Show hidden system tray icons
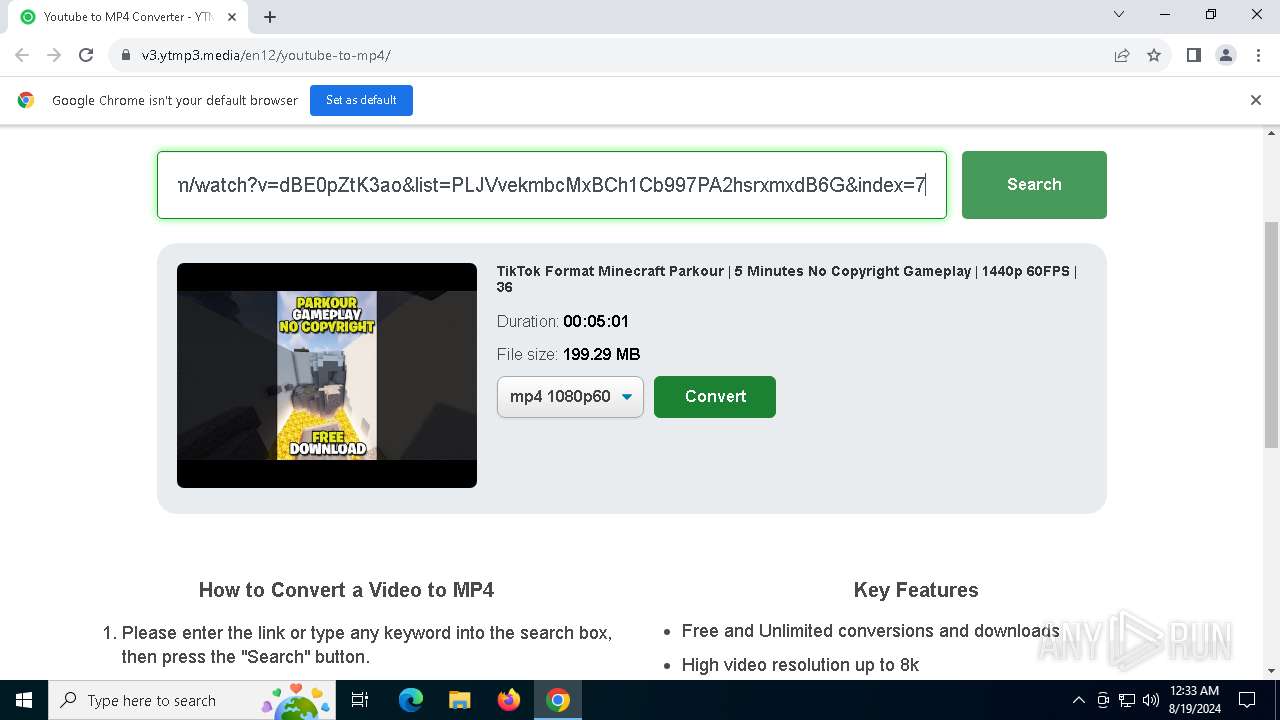 (1078, 700)
